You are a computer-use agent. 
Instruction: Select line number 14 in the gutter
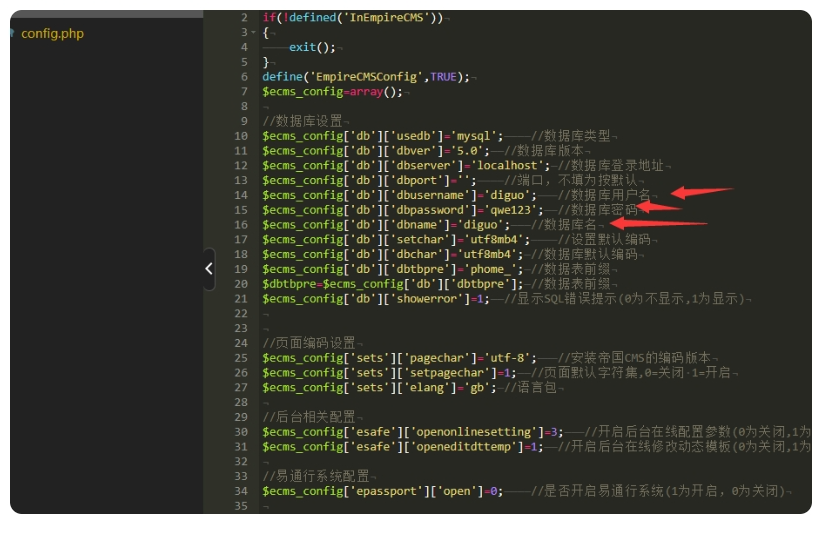241,195
